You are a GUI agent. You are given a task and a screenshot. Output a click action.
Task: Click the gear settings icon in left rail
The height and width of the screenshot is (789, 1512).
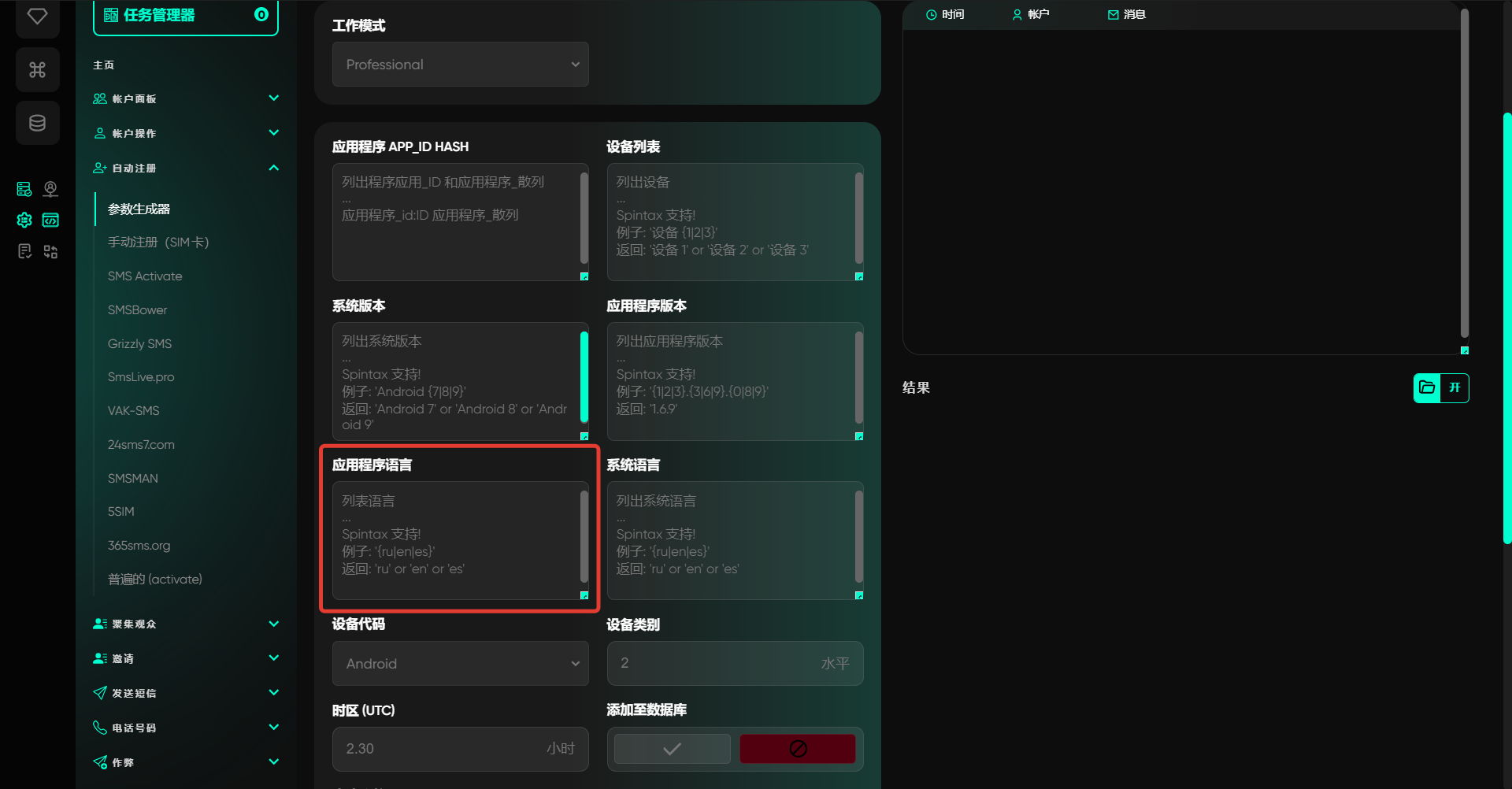click(x=24, y=220)
